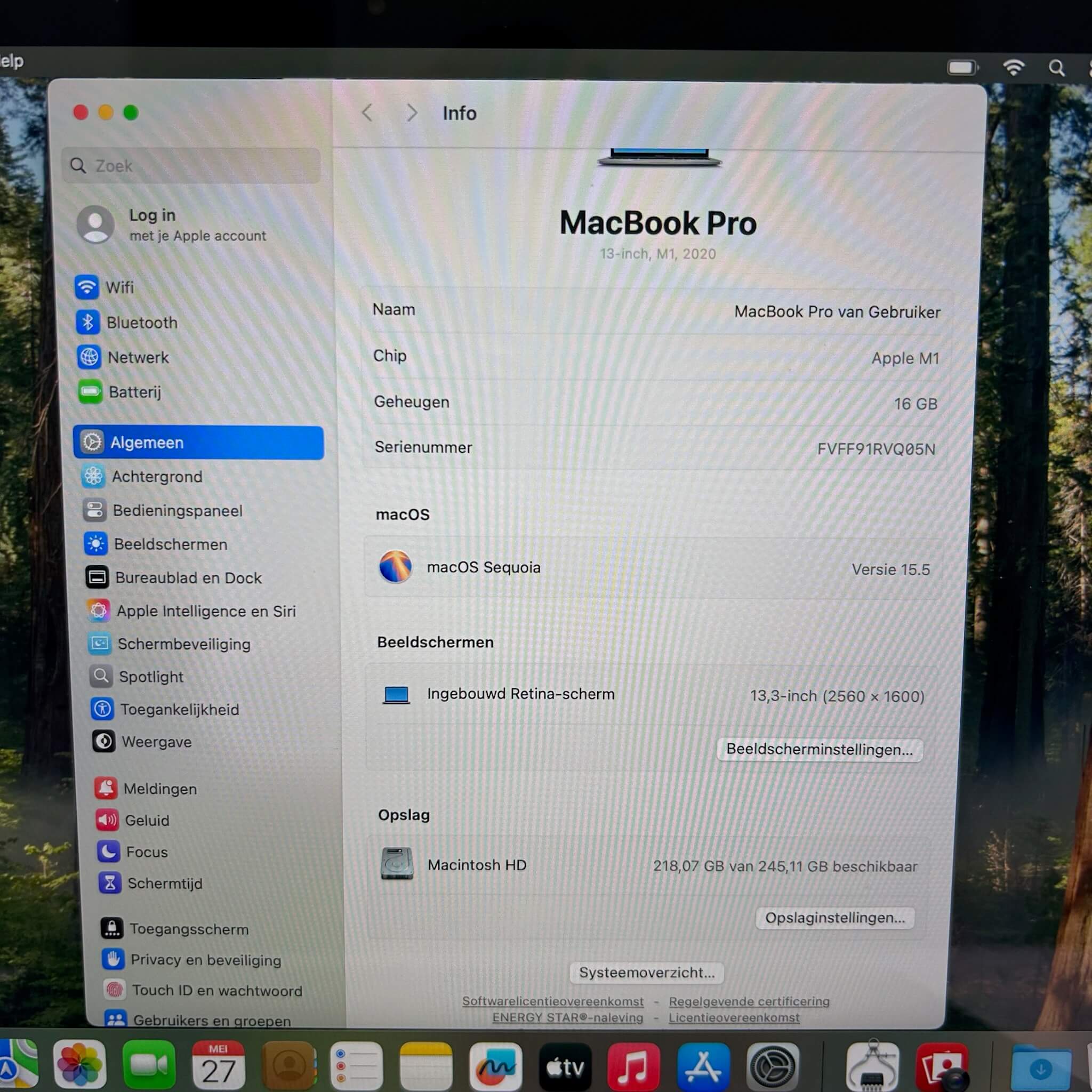The width and height of the screenshot is (1092, 1092).
Task: Click the macOS Sequoia row
Action: pyautogui.click(x=653, y=567)
